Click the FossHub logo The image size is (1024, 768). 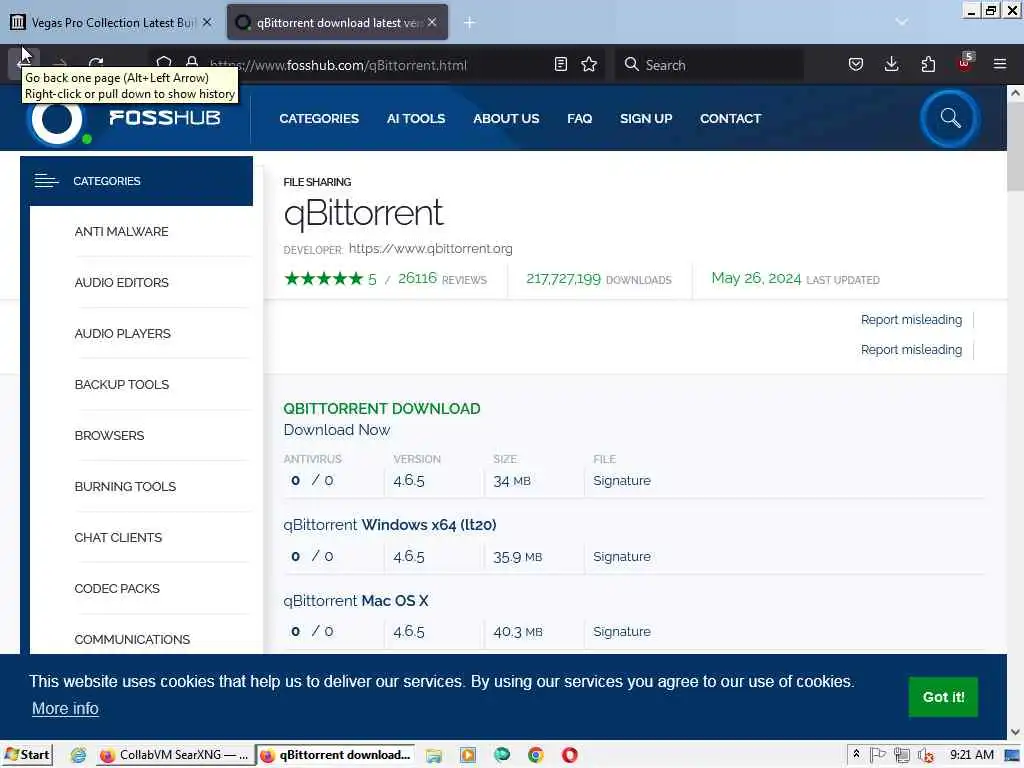click(x=124, y=118)
